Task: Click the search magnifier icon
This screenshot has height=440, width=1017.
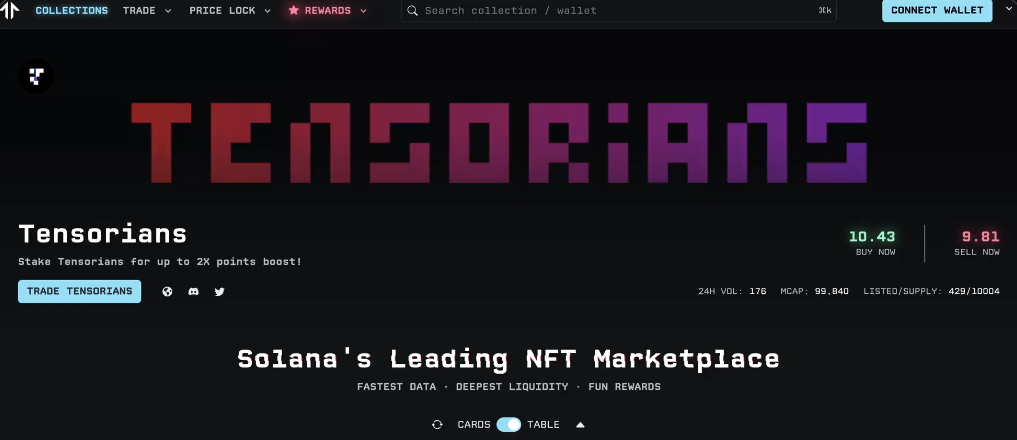Action: tap(413, 10)
